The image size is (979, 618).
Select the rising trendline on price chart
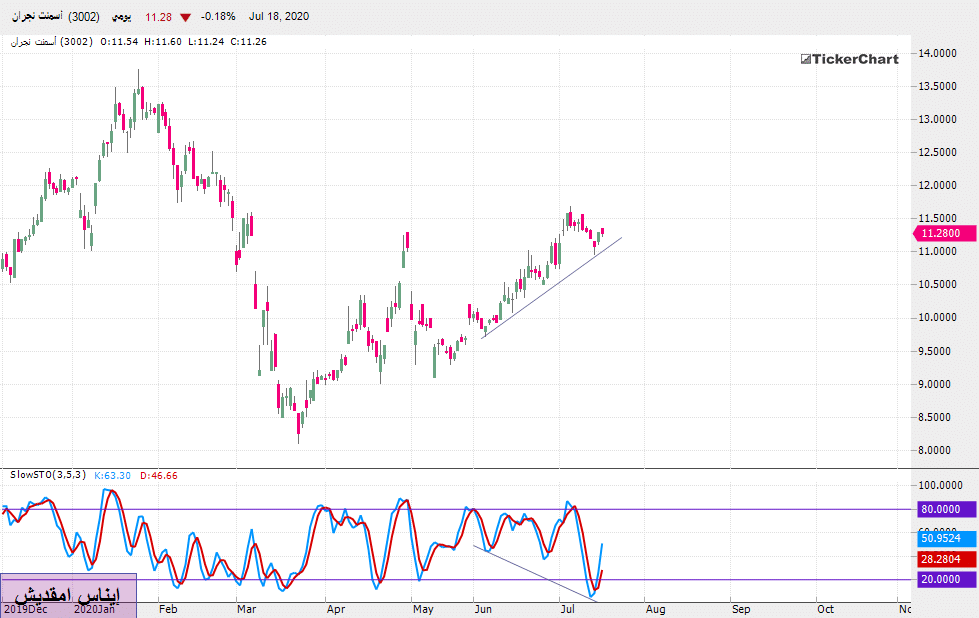pyautogui.click(x=552, y=287)
